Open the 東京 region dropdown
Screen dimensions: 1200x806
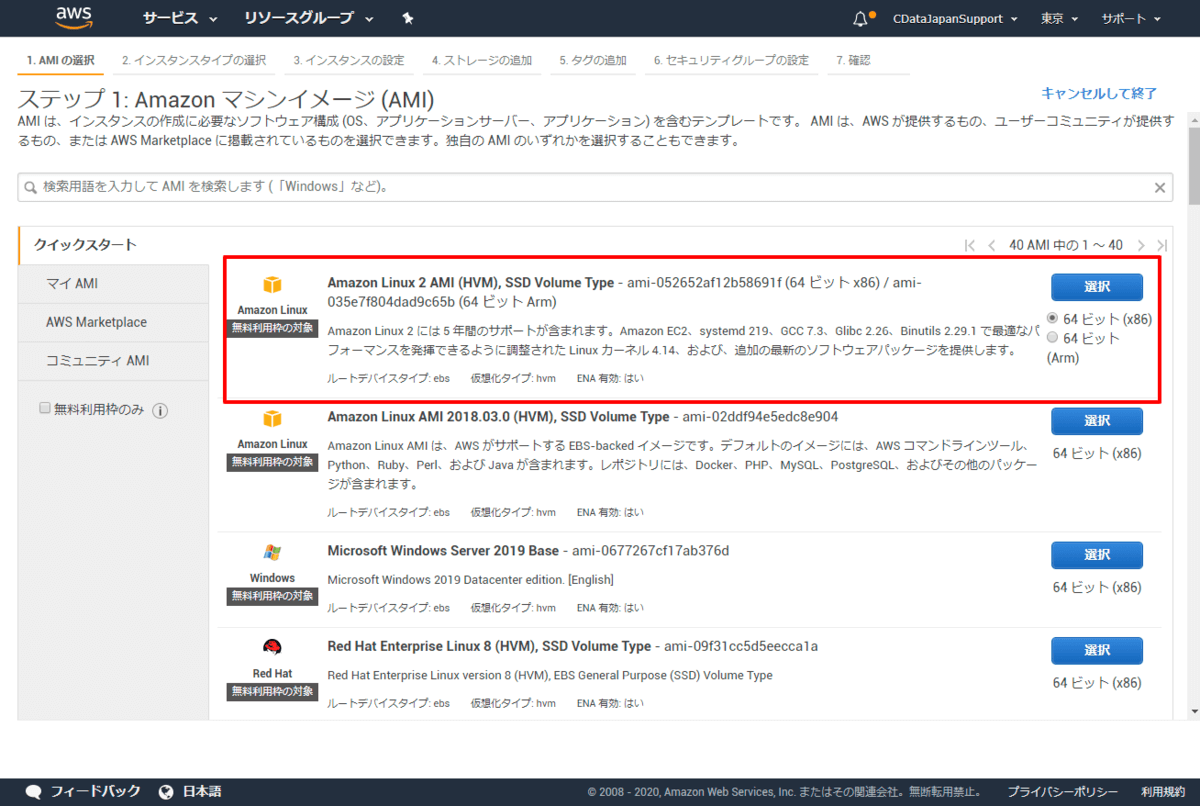(x=1060, y=18)
